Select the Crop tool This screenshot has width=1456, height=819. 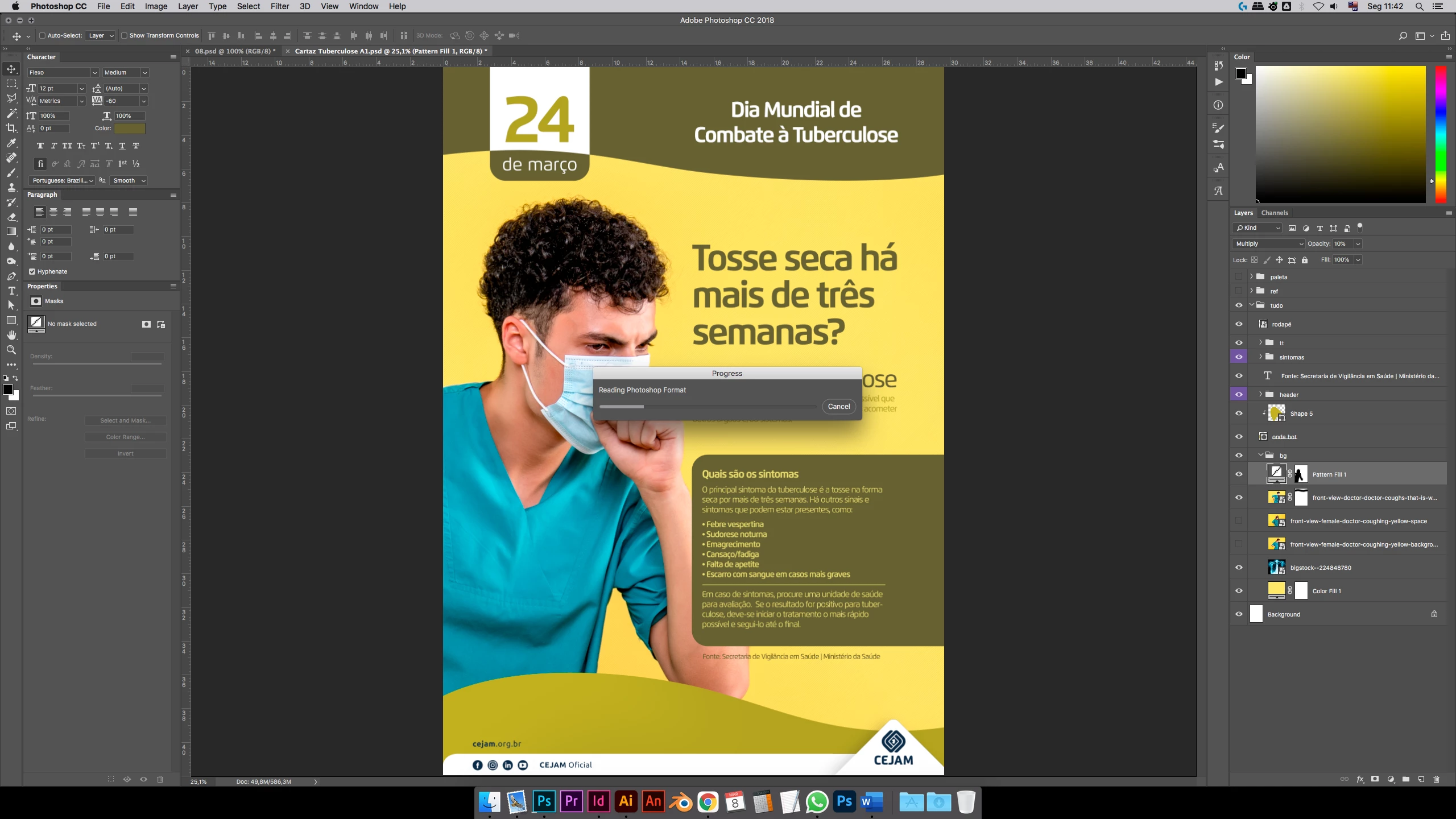click(11, 128)
